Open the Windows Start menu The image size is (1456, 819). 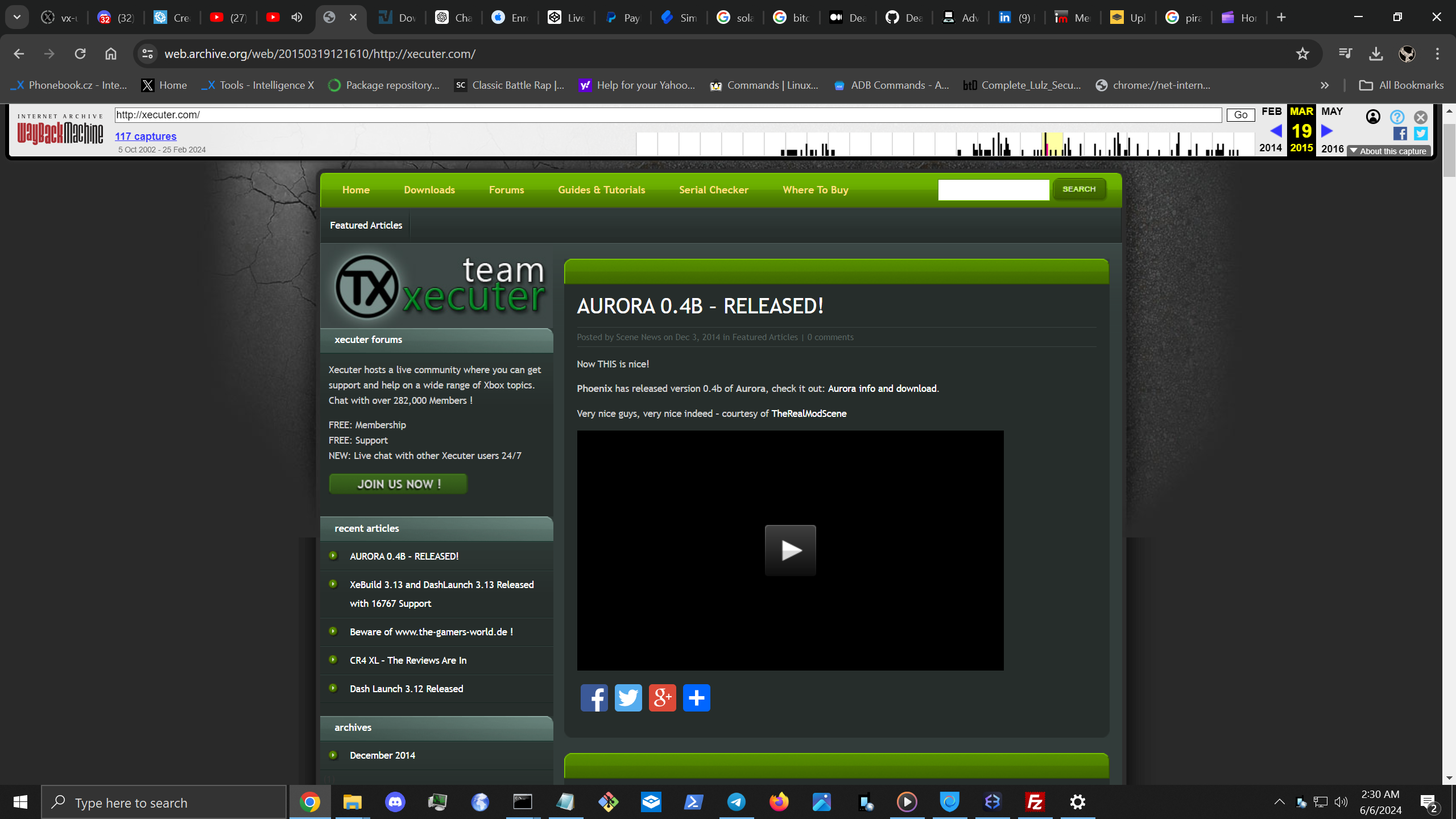(x=20, y=802)
